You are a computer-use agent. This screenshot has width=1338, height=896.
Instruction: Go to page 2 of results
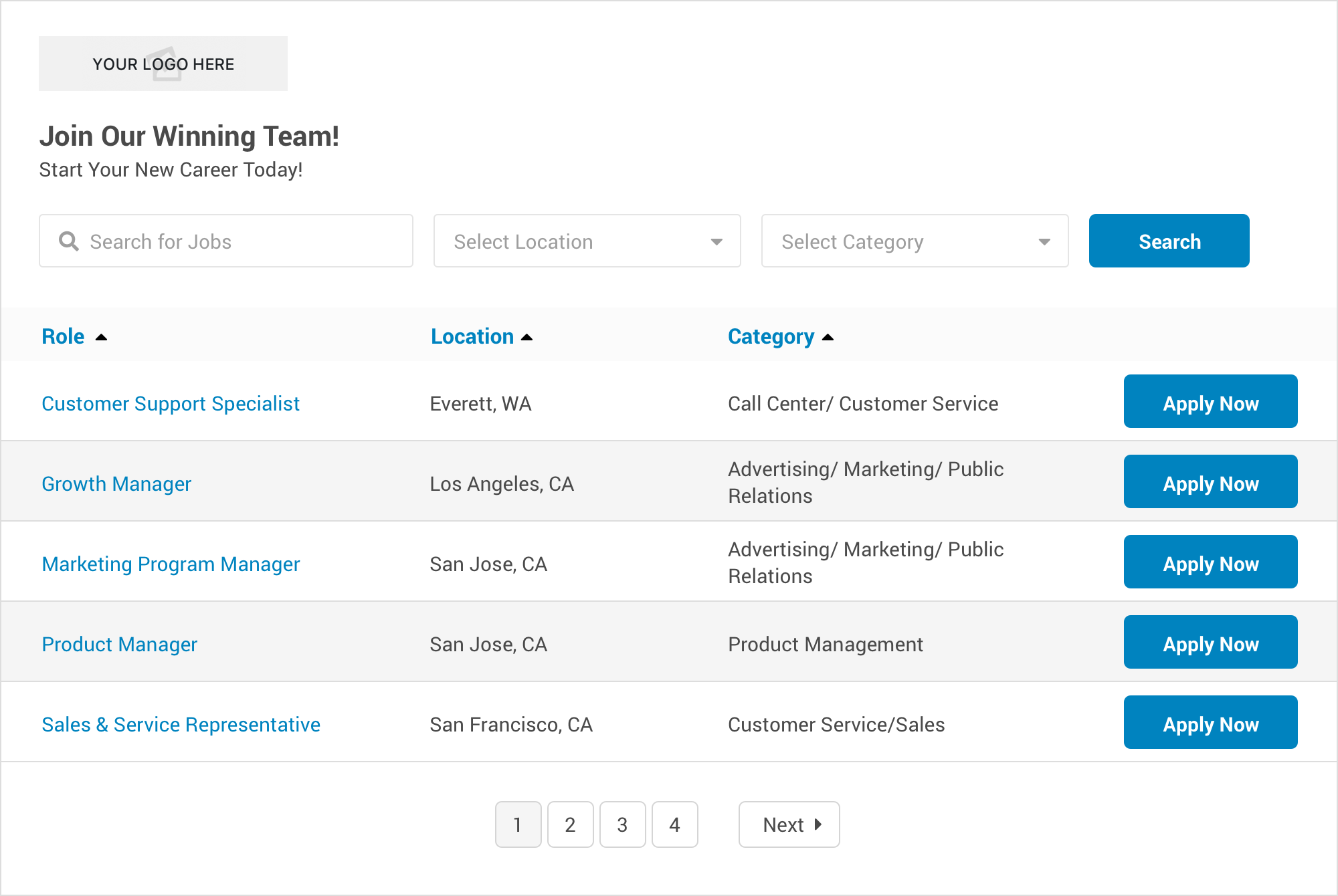coord(570,824)
